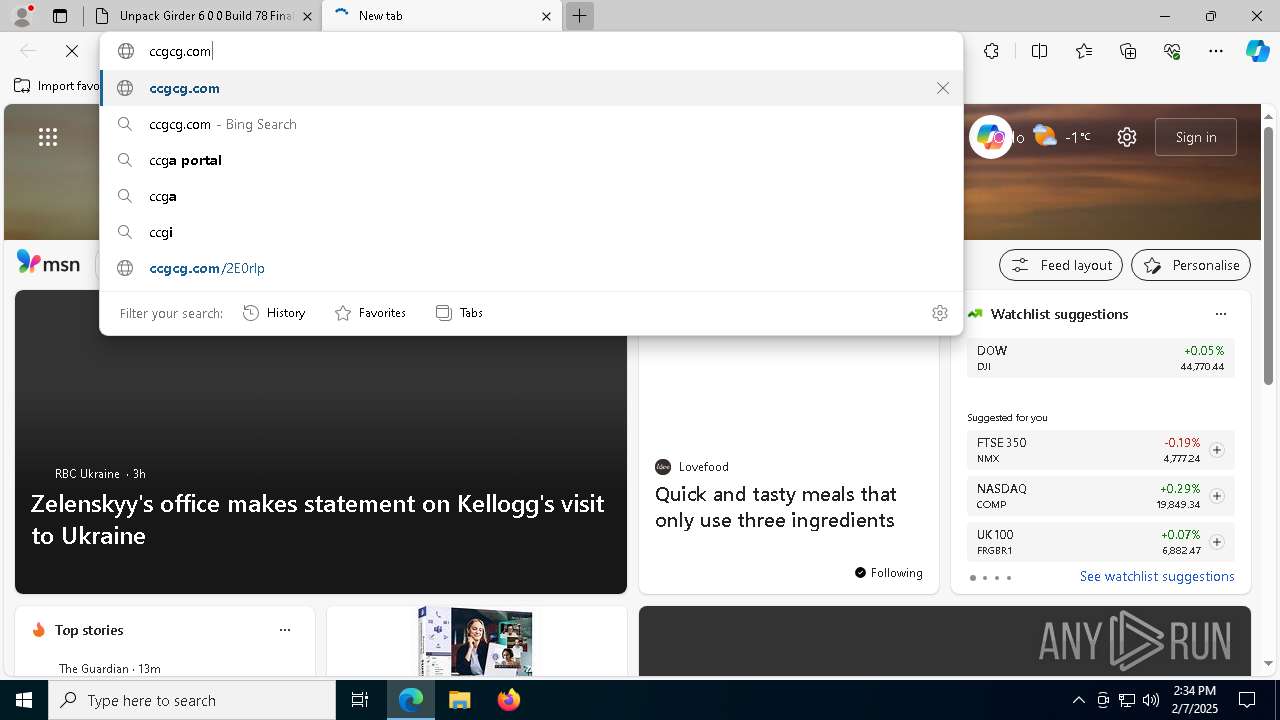
Task: Open Watchlist suggestions more options
Action: 1221,314
